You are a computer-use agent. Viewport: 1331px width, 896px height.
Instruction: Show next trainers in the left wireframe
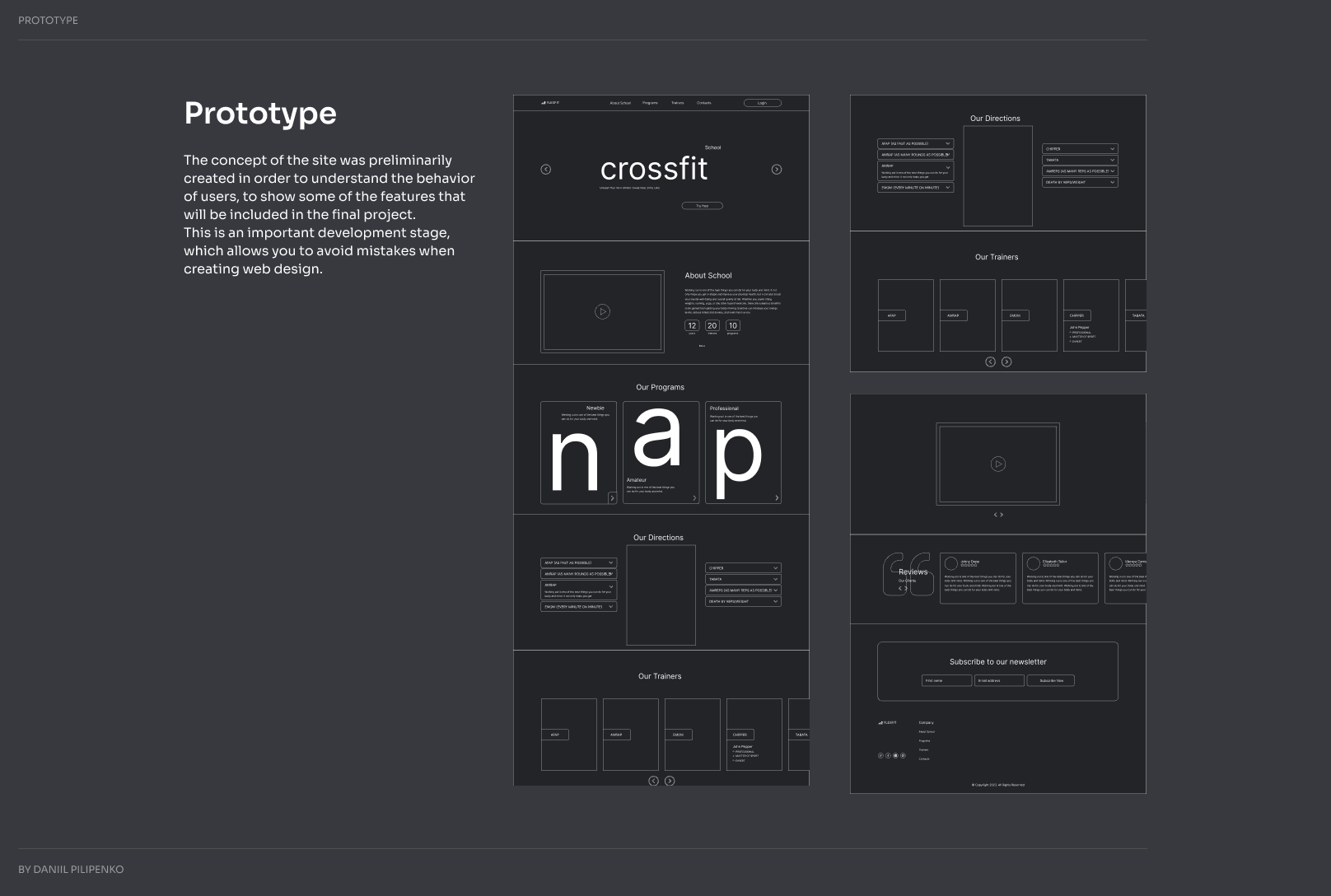coord(670,781)
